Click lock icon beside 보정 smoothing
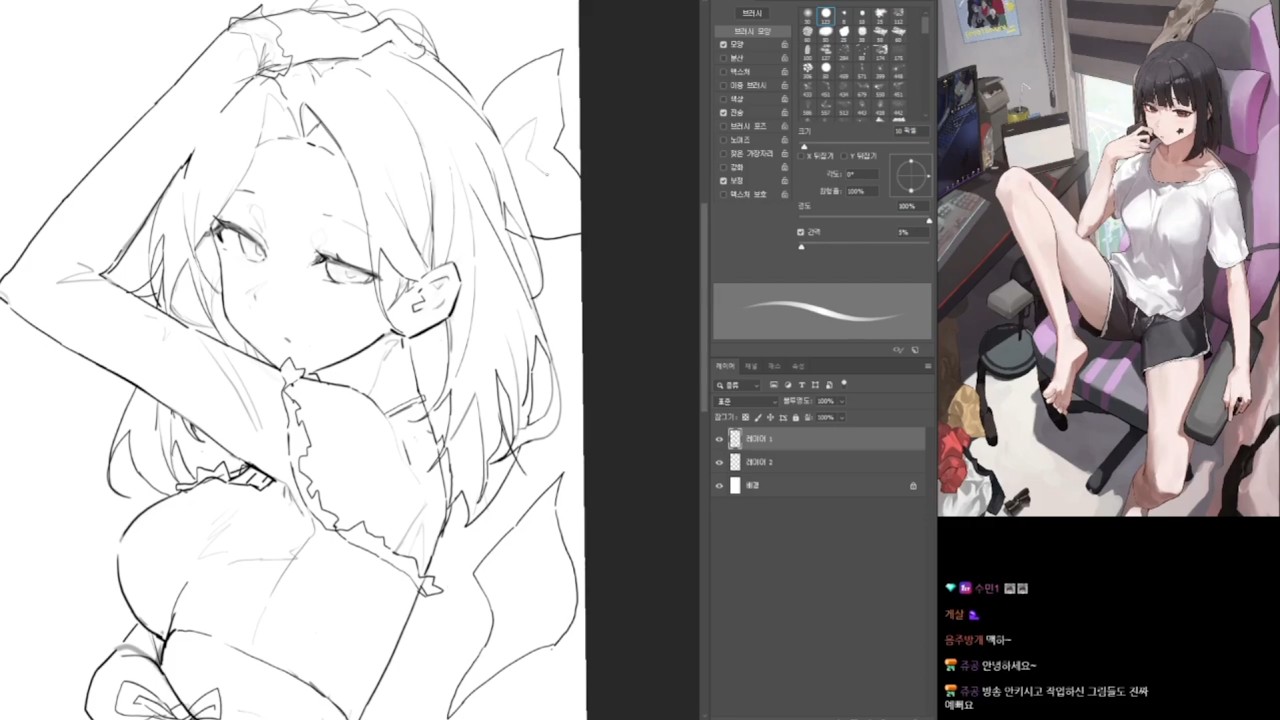Viewport: 1280px width, 720px height. 784,181
